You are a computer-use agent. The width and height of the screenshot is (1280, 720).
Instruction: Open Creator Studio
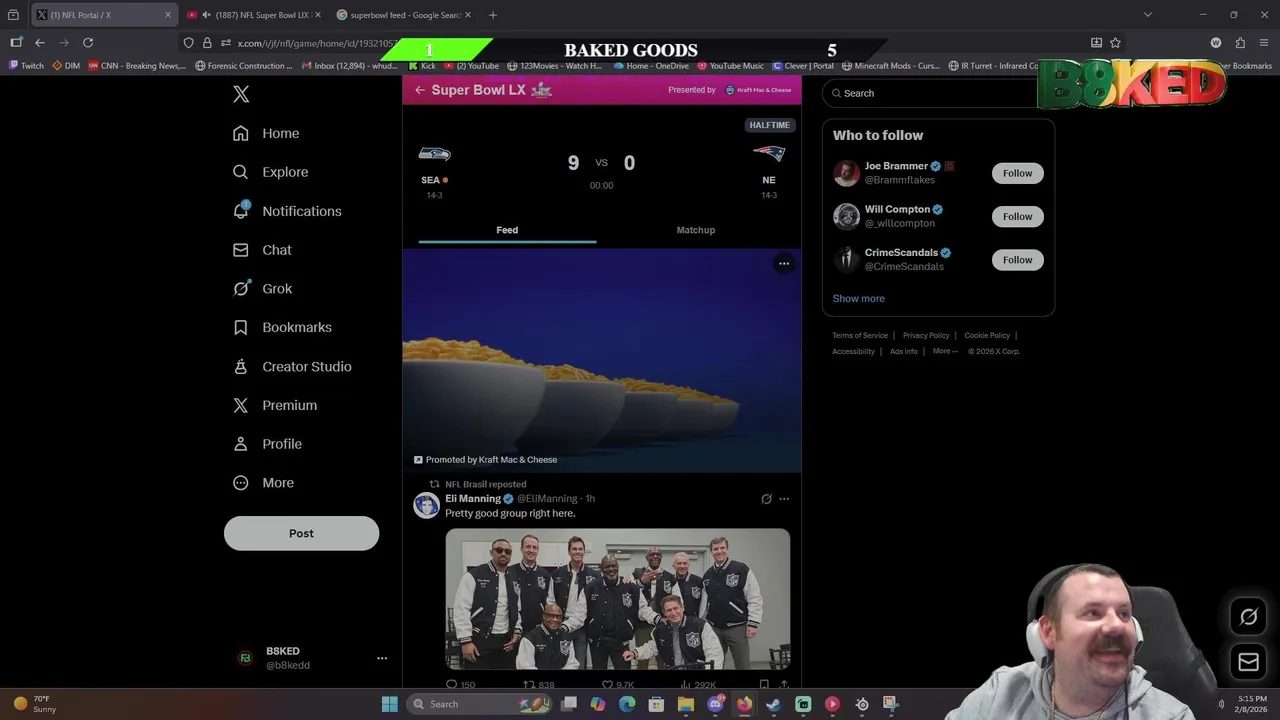tap(292, 366)
